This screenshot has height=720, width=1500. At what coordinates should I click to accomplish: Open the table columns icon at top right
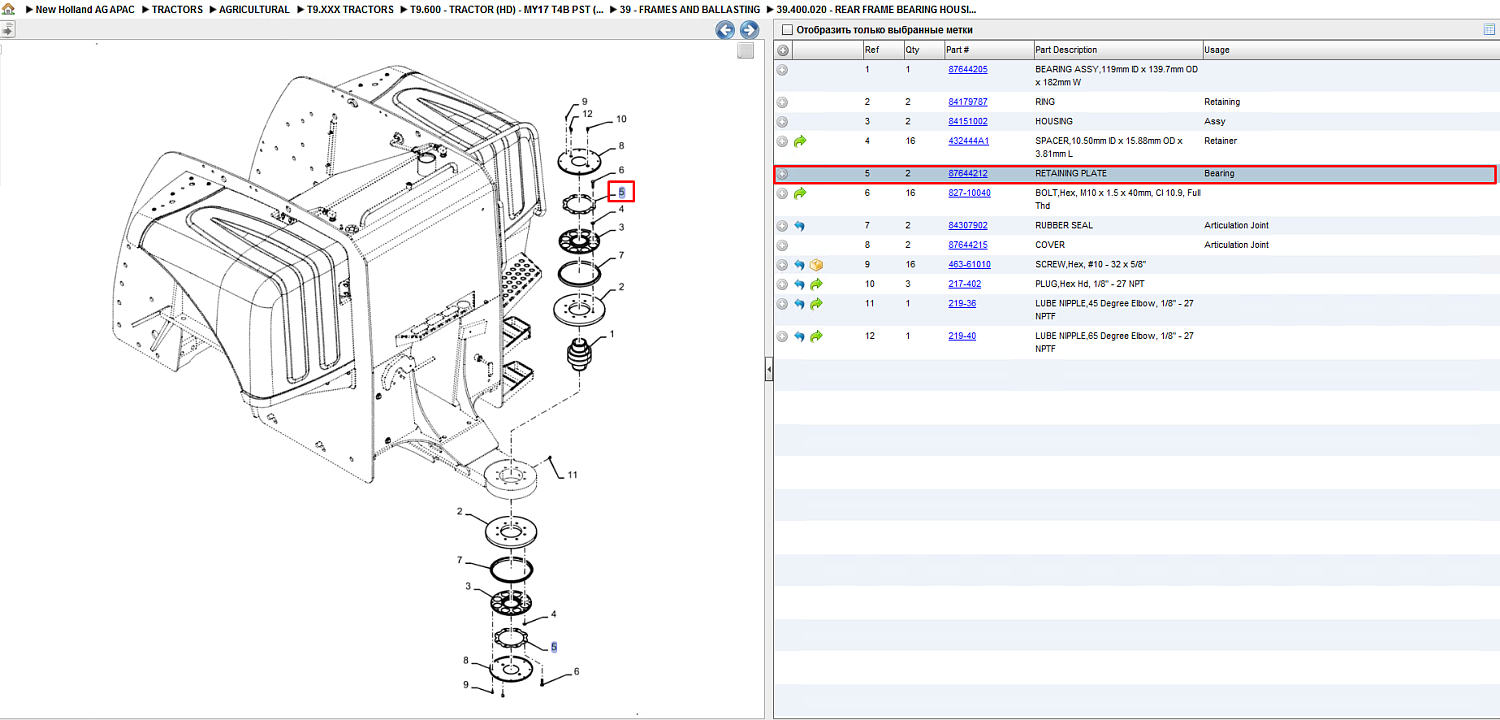coord(1489,30)
